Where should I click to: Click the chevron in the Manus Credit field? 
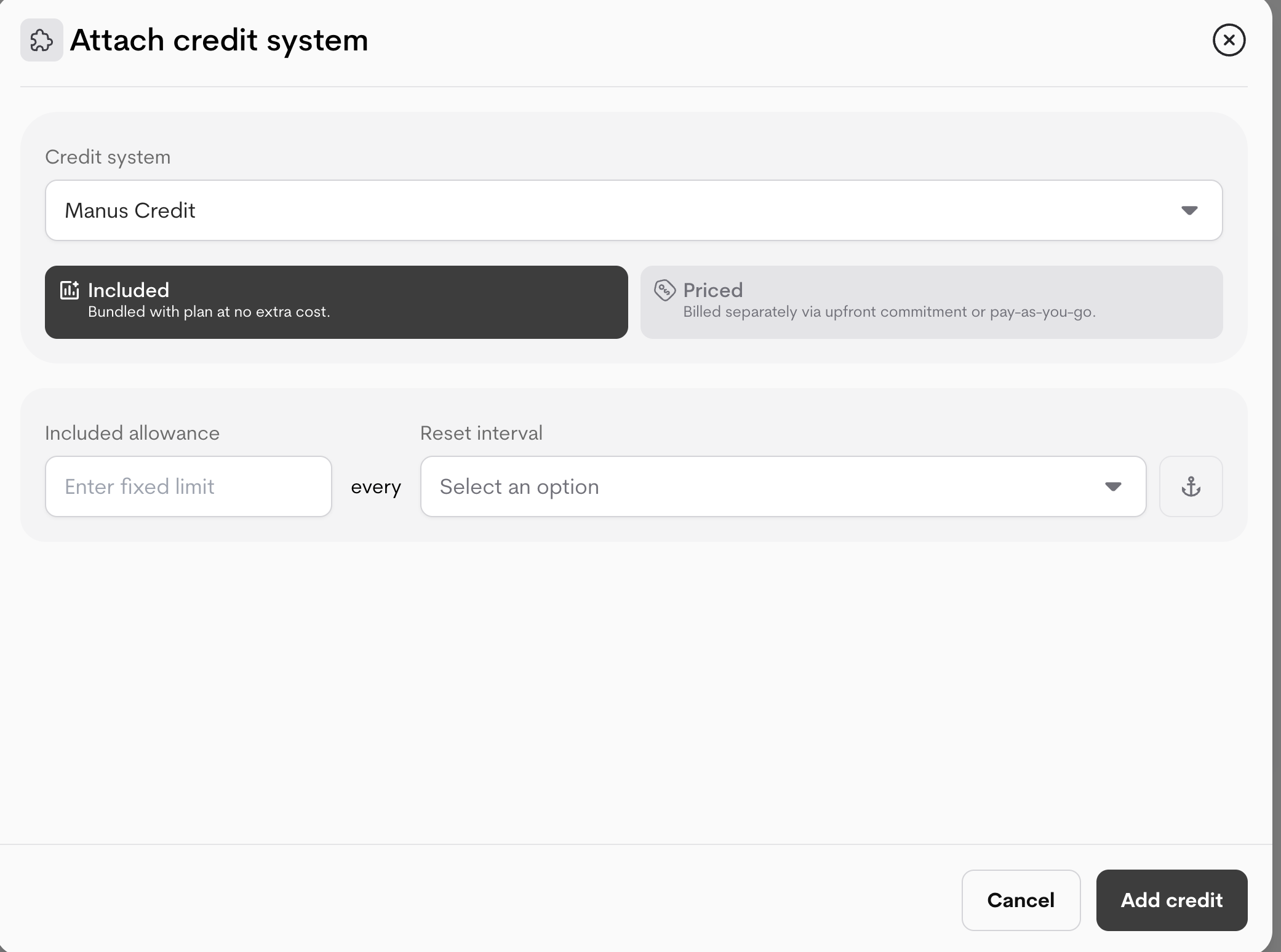(x=1189, y=210)
